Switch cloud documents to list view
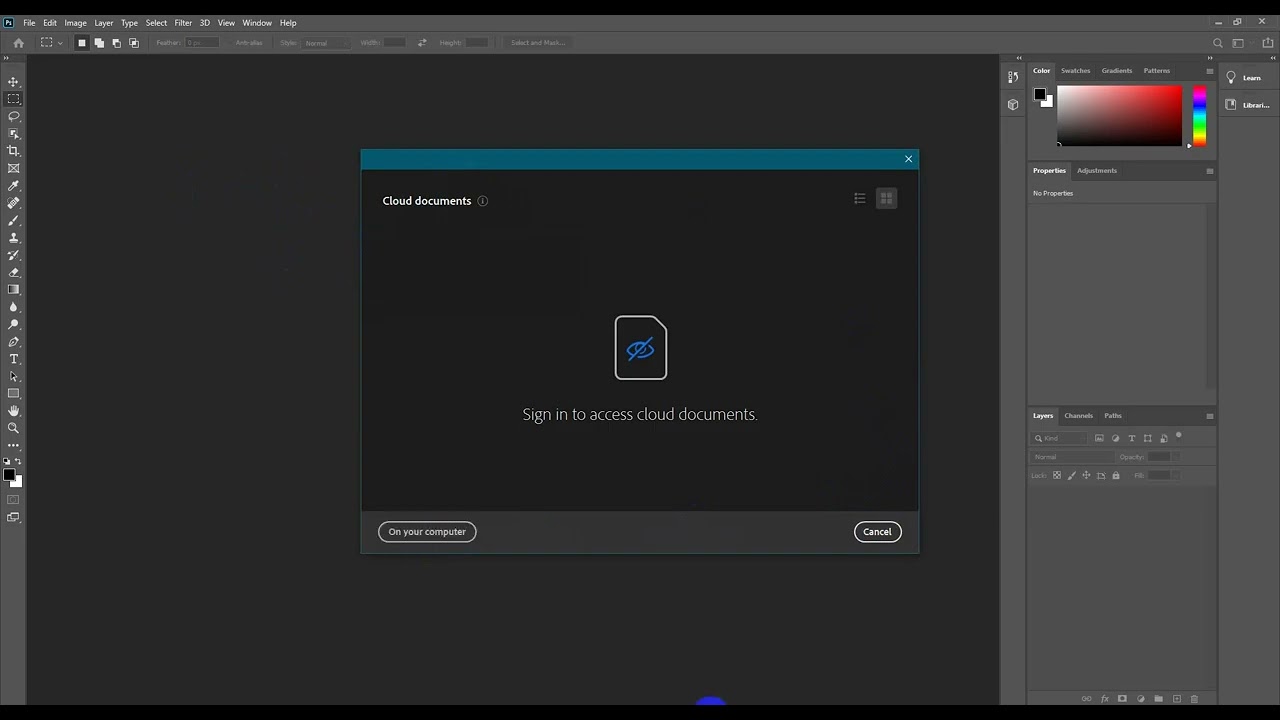 859,199
